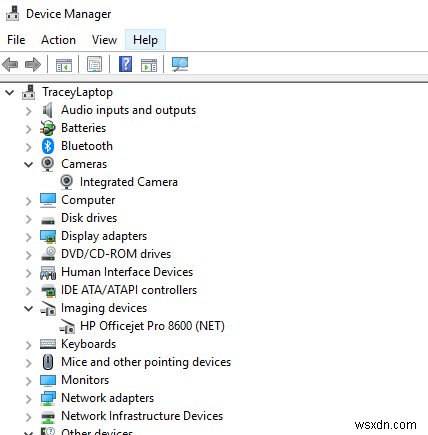428x435 pixels.
Task: Open the Action menu
Action: [x=58, y=40]
